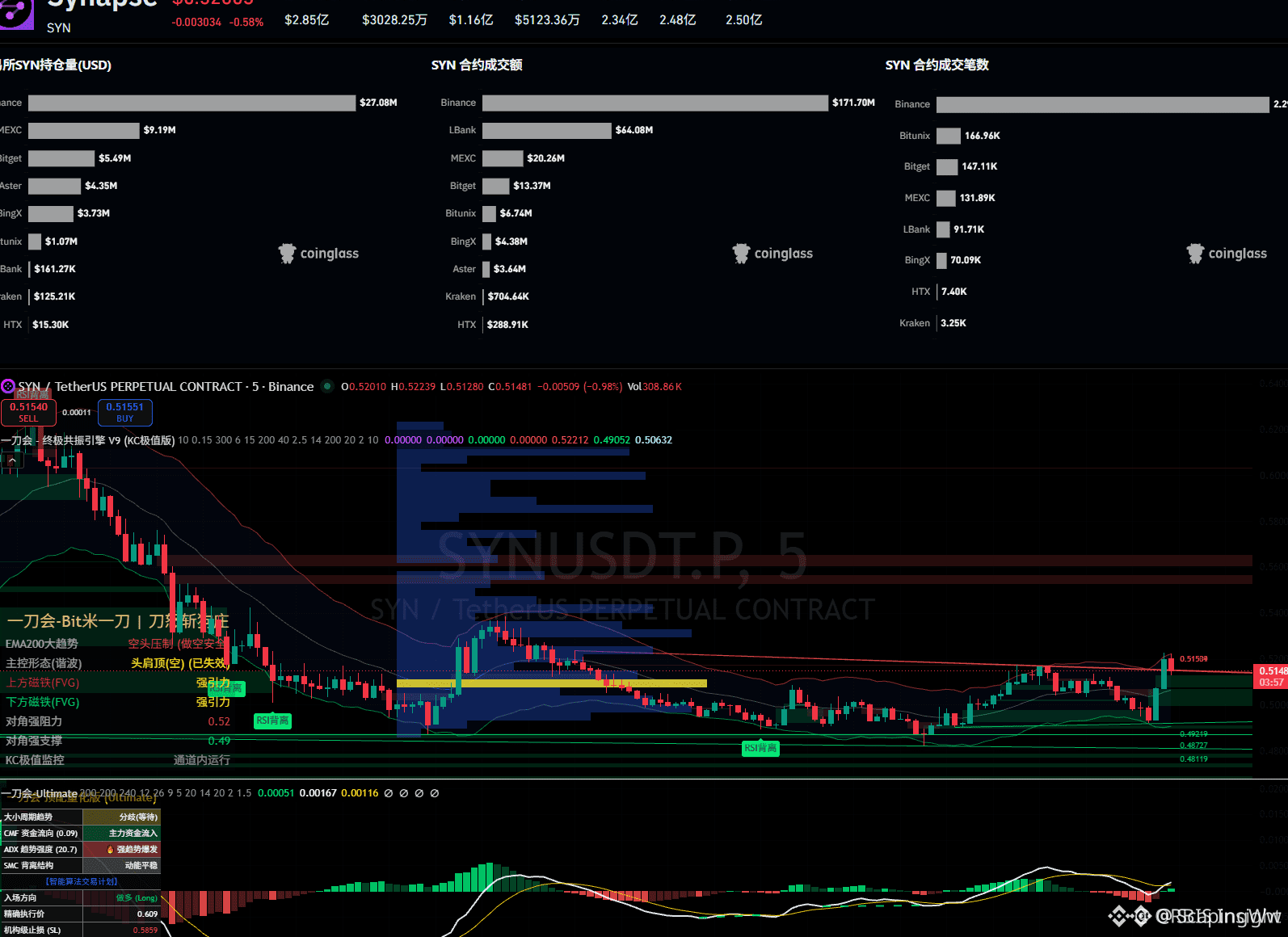Click the low price L0.51280 value

[x=461, y=387]
